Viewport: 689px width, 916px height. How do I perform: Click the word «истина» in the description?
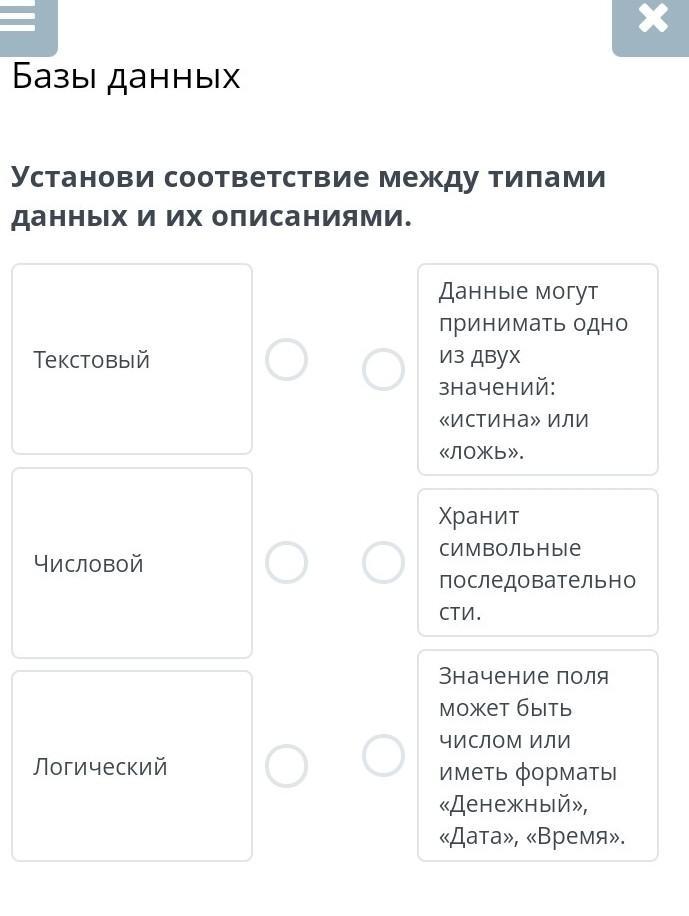pyautogui.click(x=490, y=420)
